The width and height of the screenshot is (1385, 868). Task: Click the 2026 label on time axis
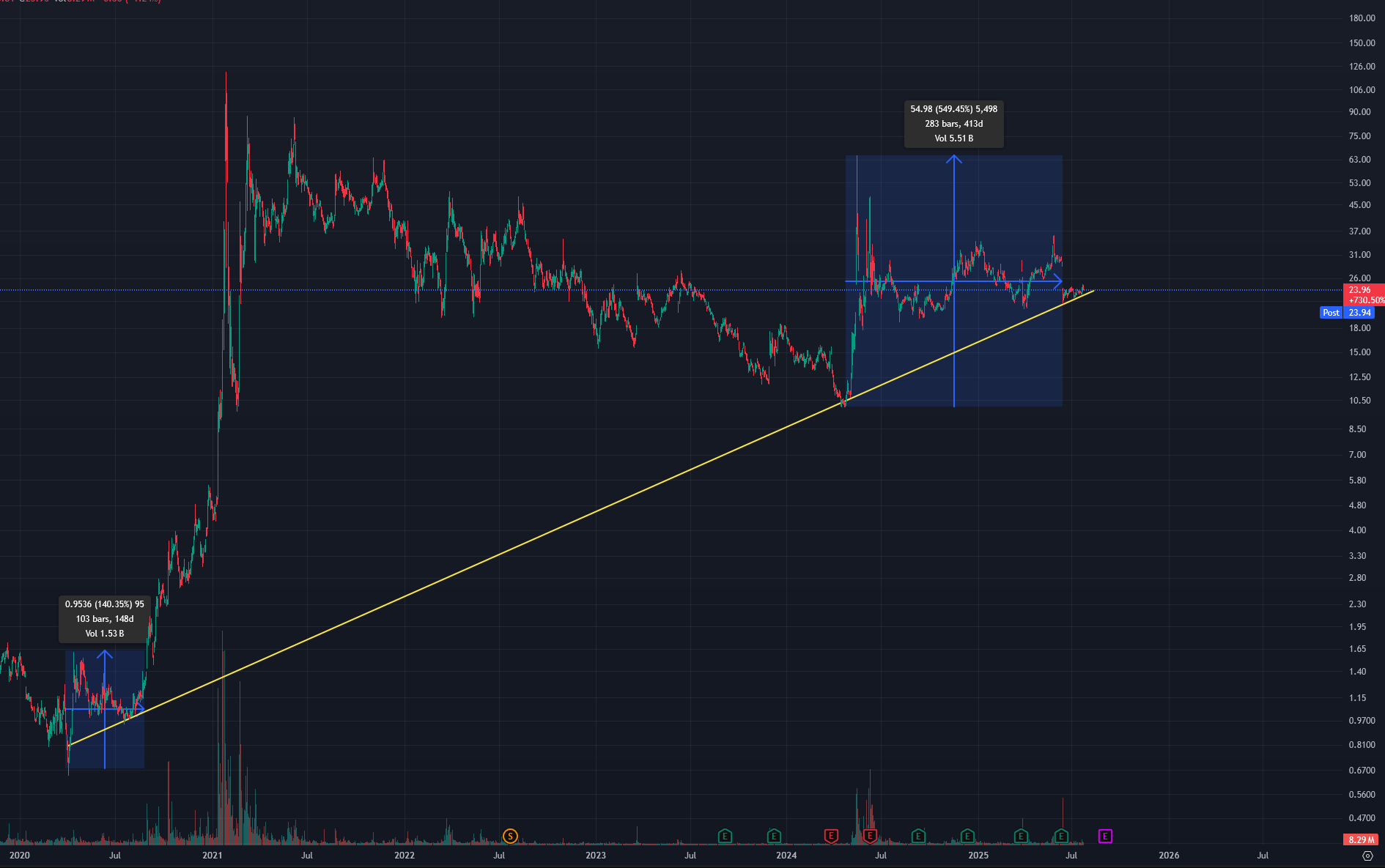click(x=1169, y=856)
